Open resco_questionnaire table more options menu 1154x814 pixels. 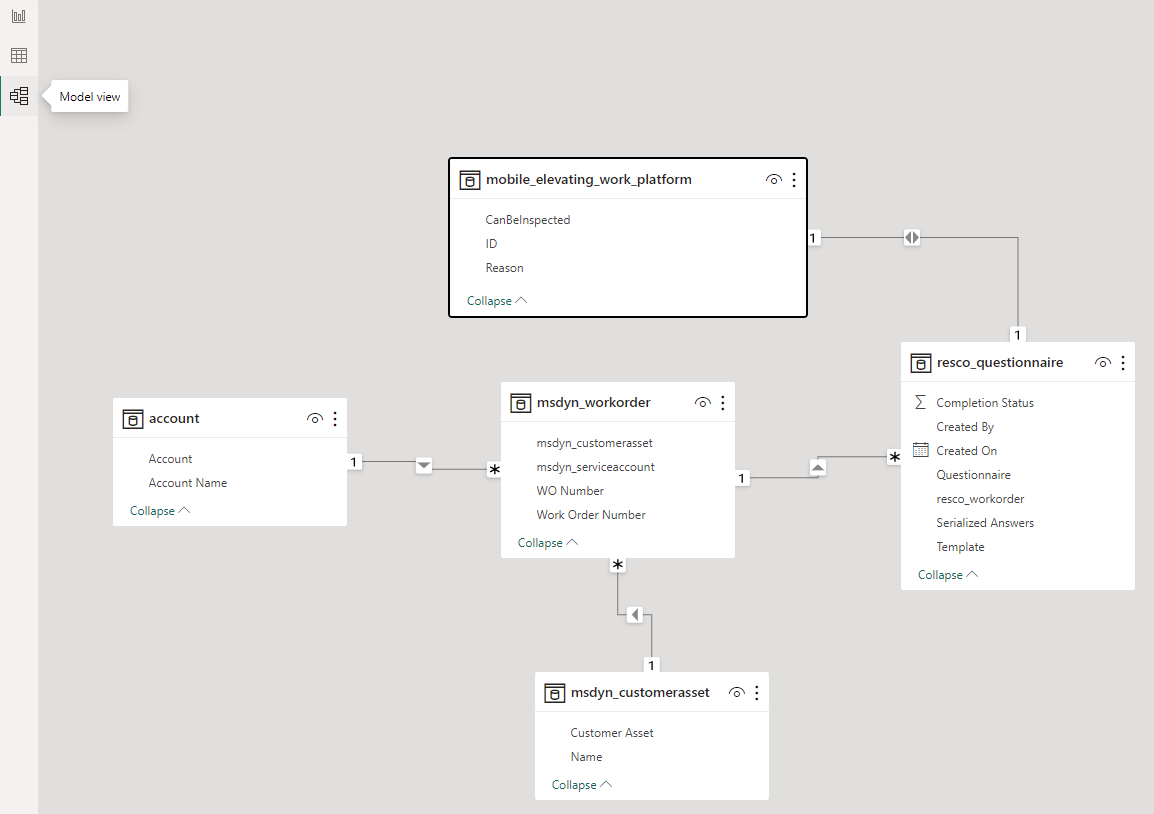[x=1123, y=363]
